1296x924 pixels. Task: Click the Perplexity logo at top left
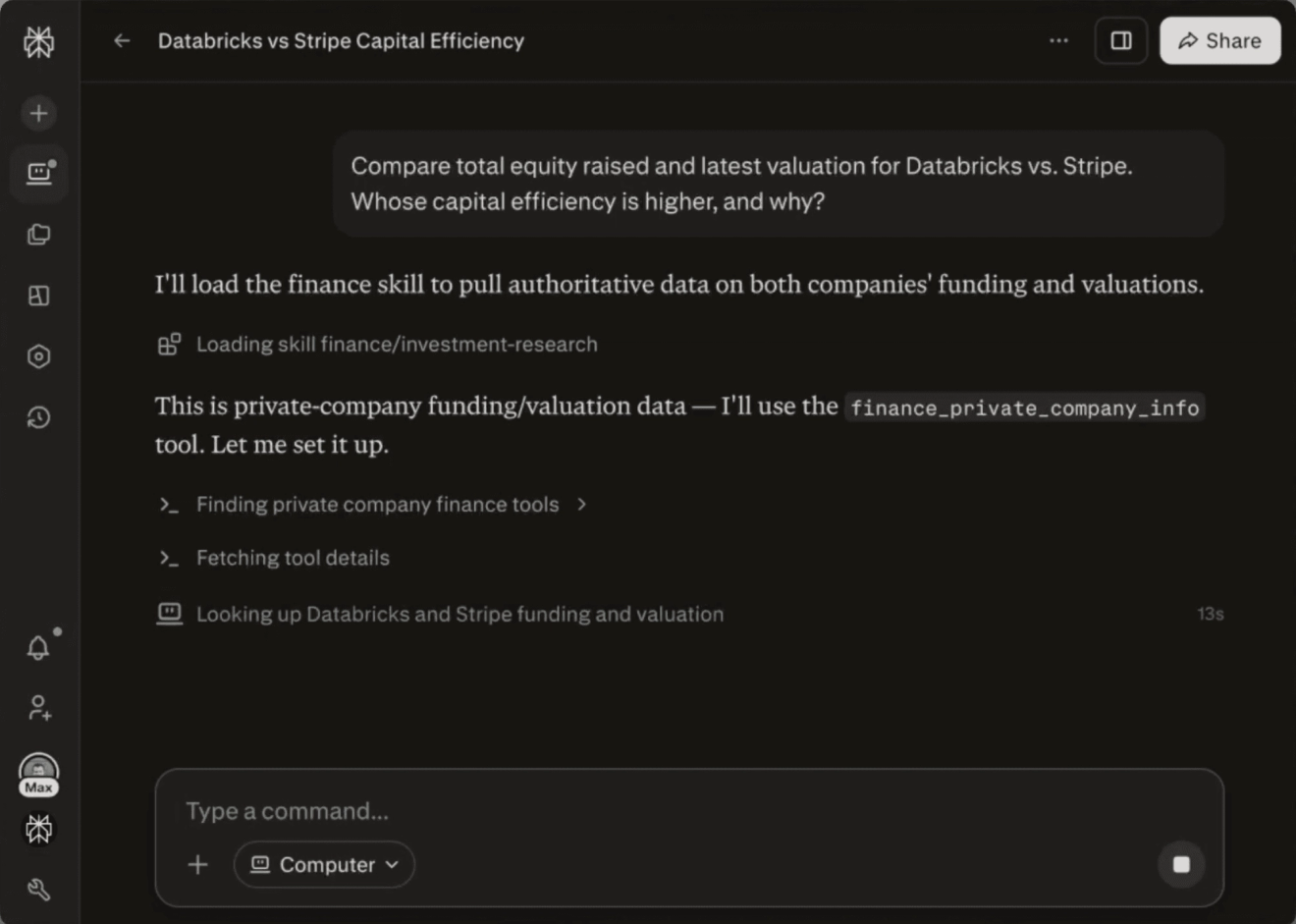(x=38, y=41)
